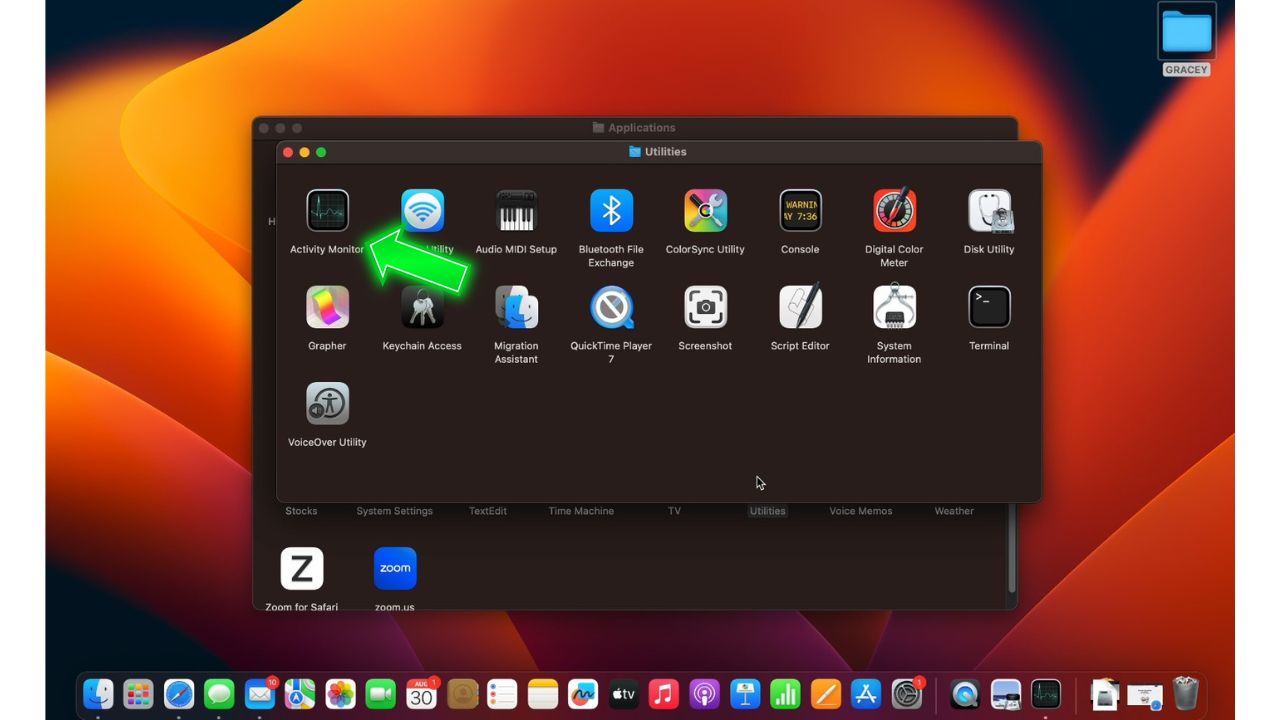Click the Weather label in Applications window
The height and width of the screenshot is (720, 1280).
point(954,511)
